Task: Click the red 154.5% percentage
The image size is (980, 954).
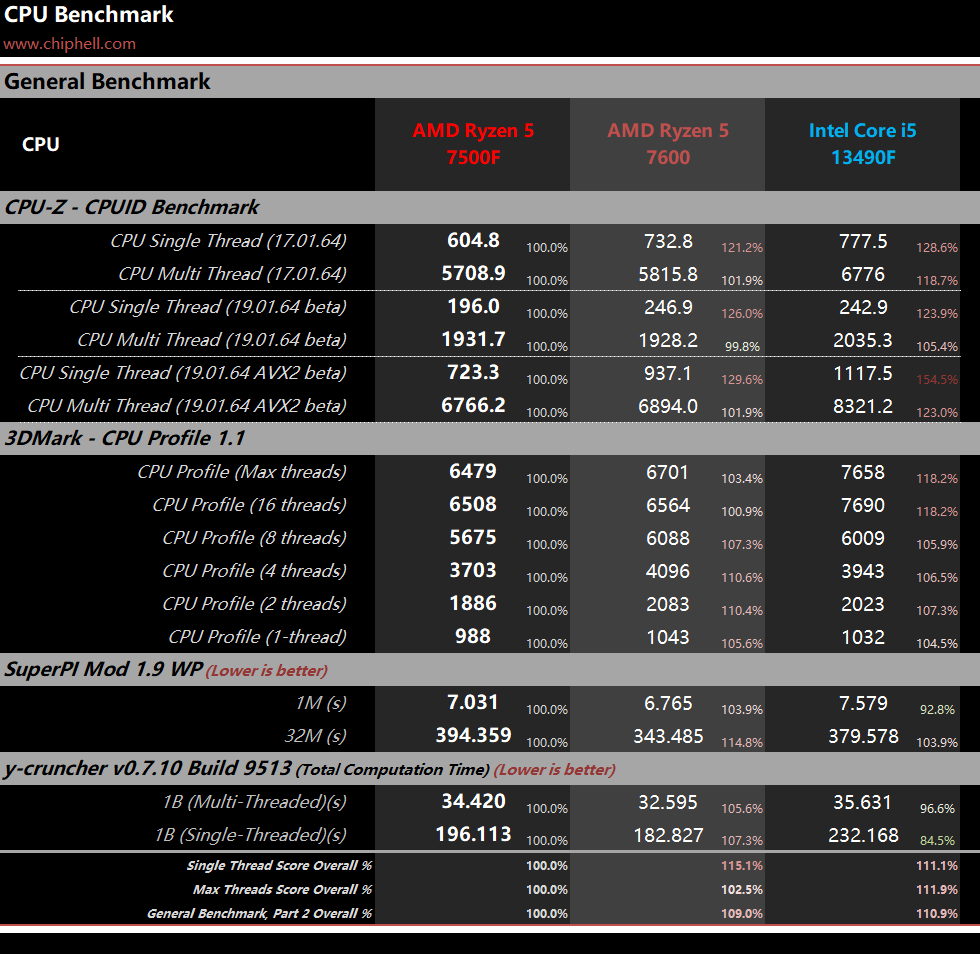Action: coord(937,379)
